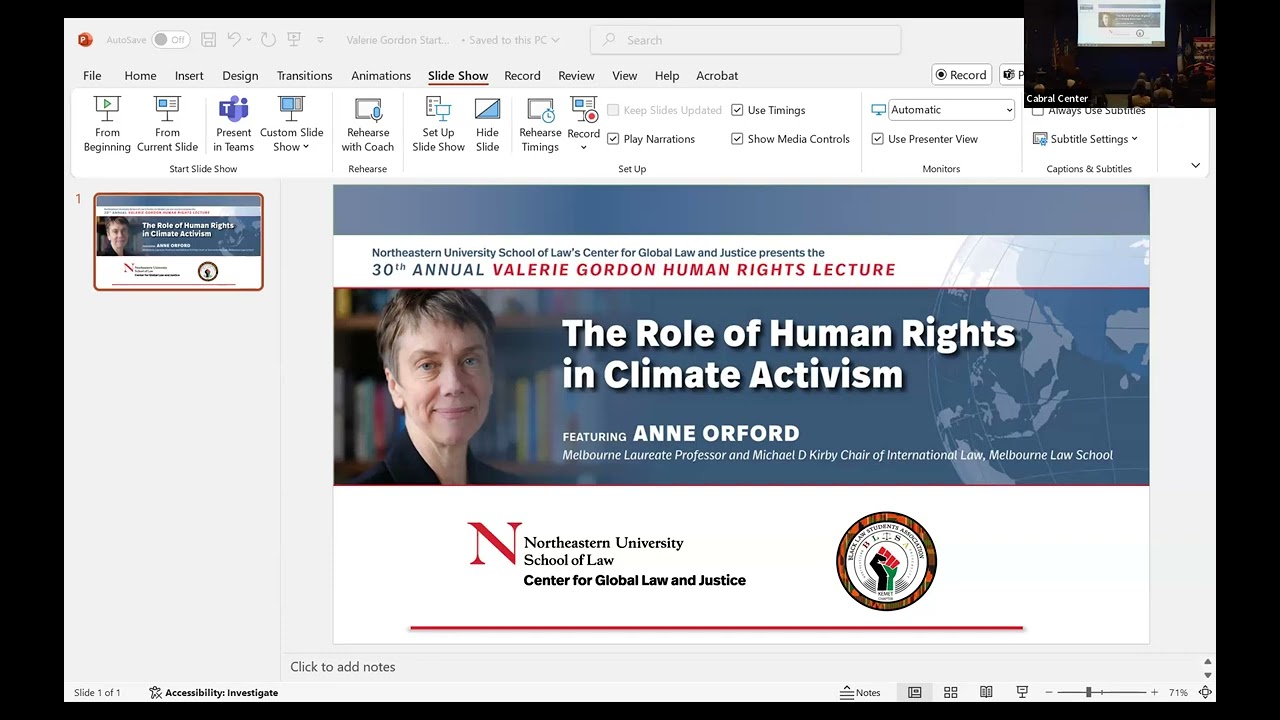Open the Automatic monitor combo box
Image resolution: width=1280 pixels, height=720 pixels.
[x=951, y=110]
